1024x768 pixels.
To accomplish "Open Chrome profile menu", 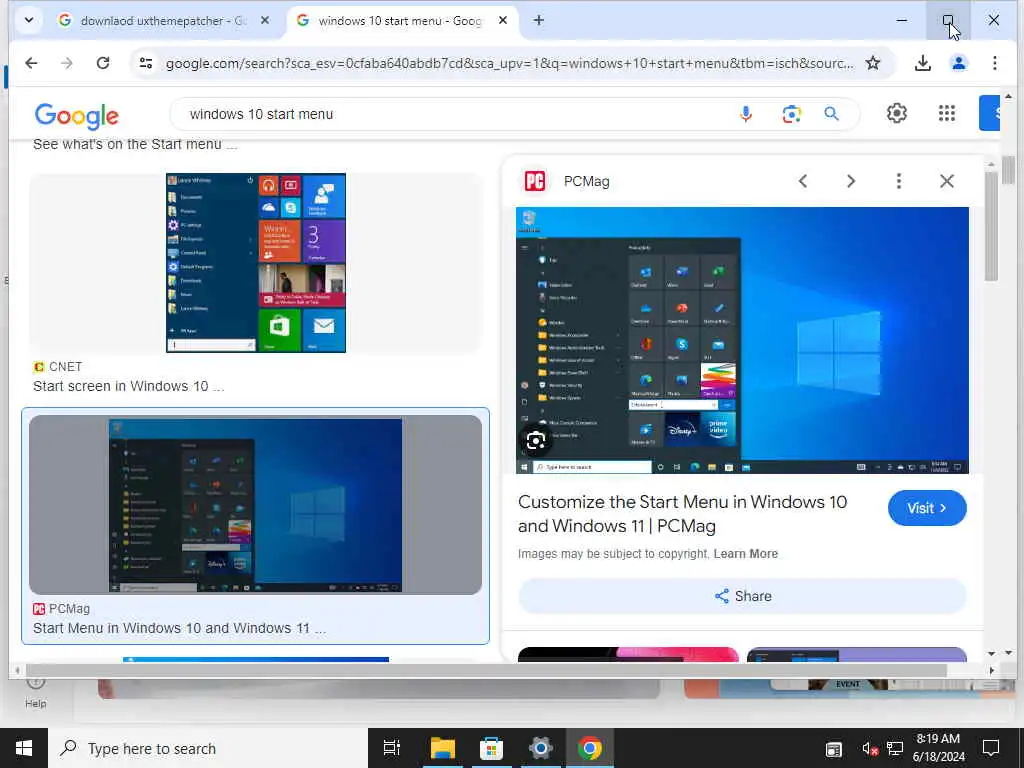I will (x=958, y=63).
